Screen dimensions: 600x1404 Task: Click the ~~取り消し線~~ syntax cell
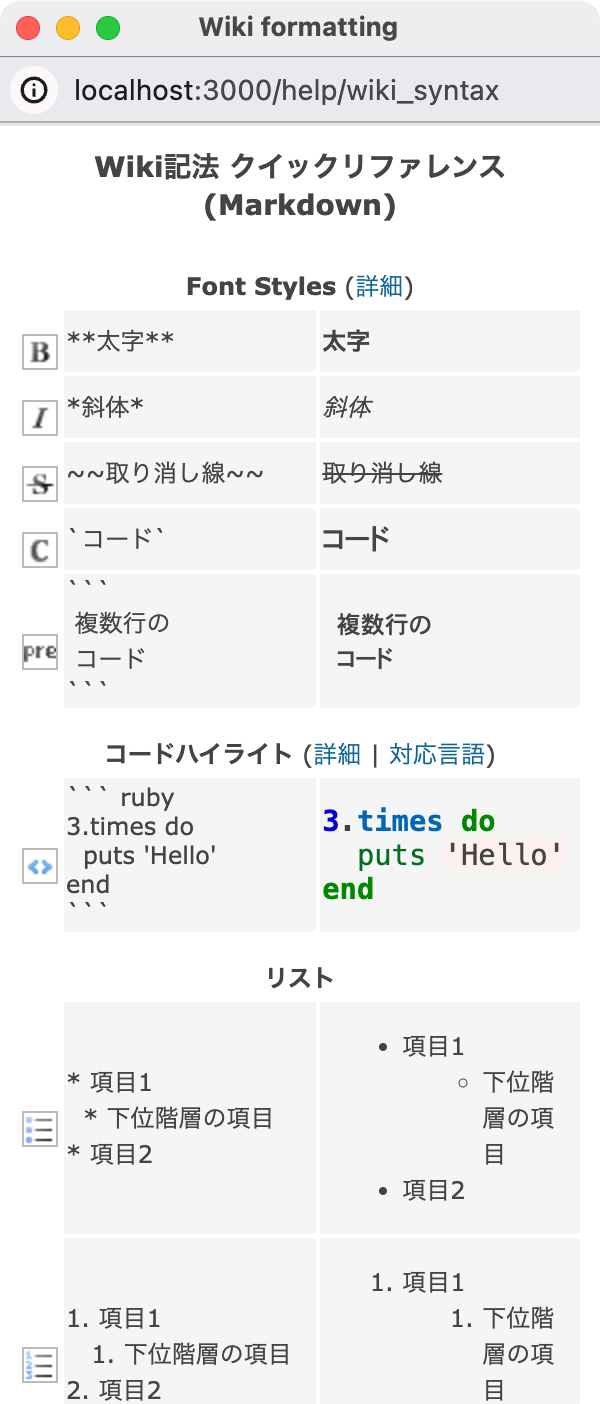point(190,473)
